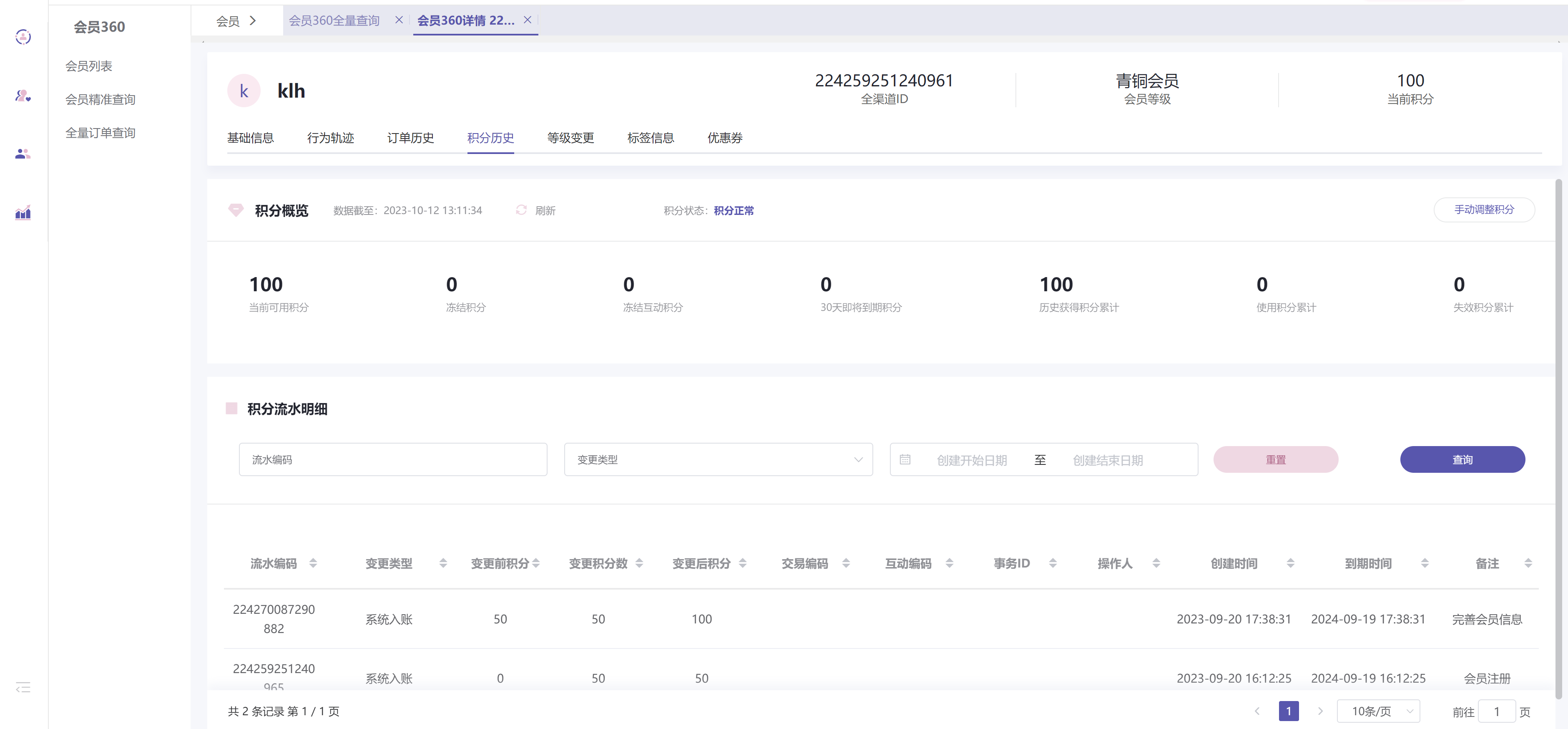Click the 青铜会员 level text
1568x729 pixels.
point(1147,81)
